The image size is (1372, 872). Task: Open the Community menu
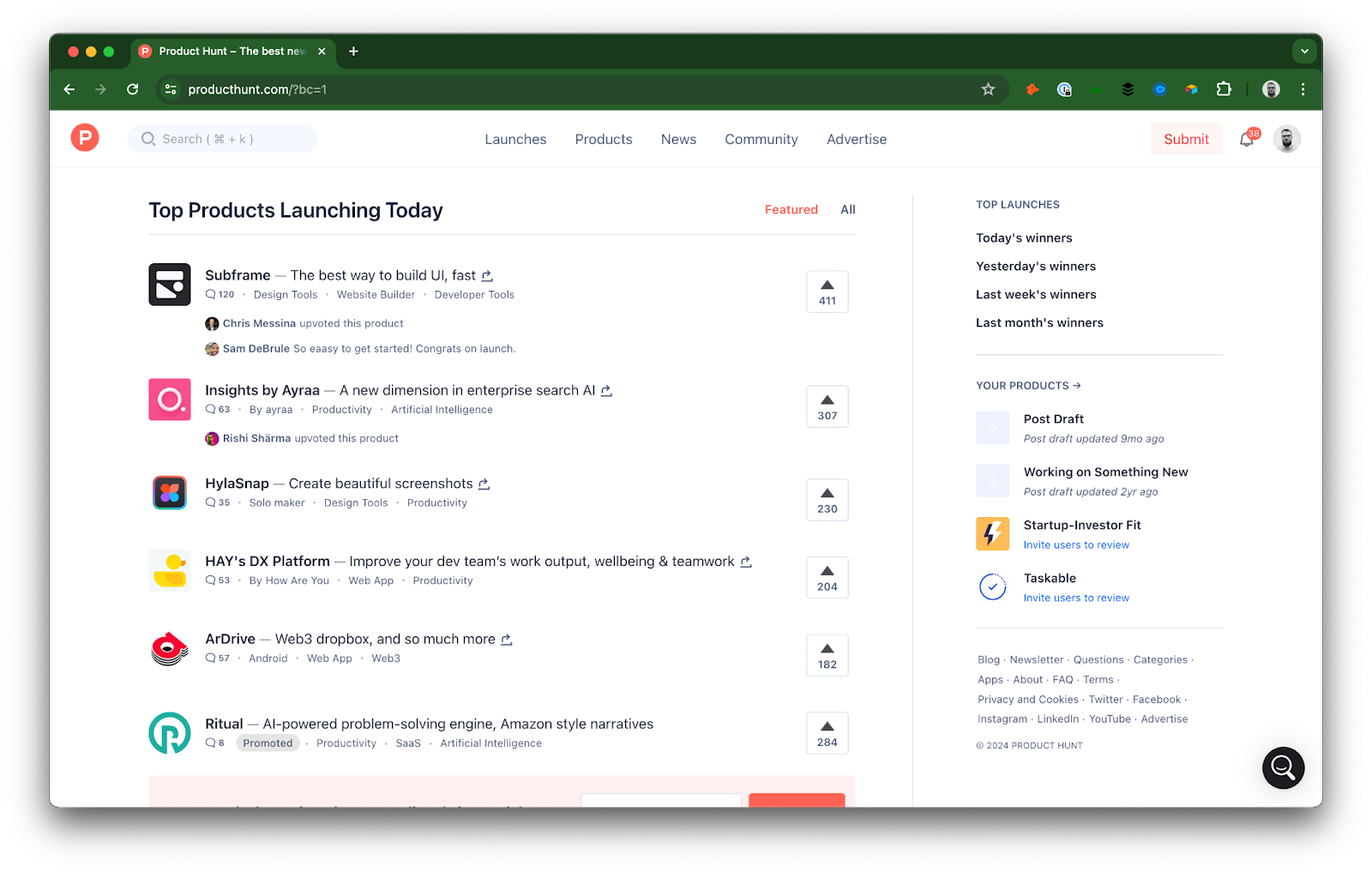(761, 139)
